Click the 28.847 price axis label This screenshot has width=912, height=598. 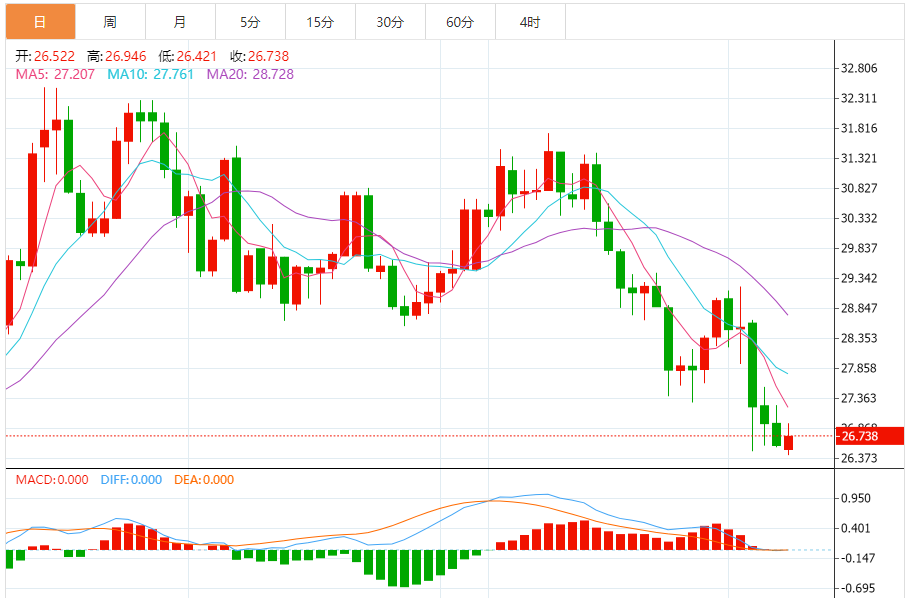click(859, 308)
